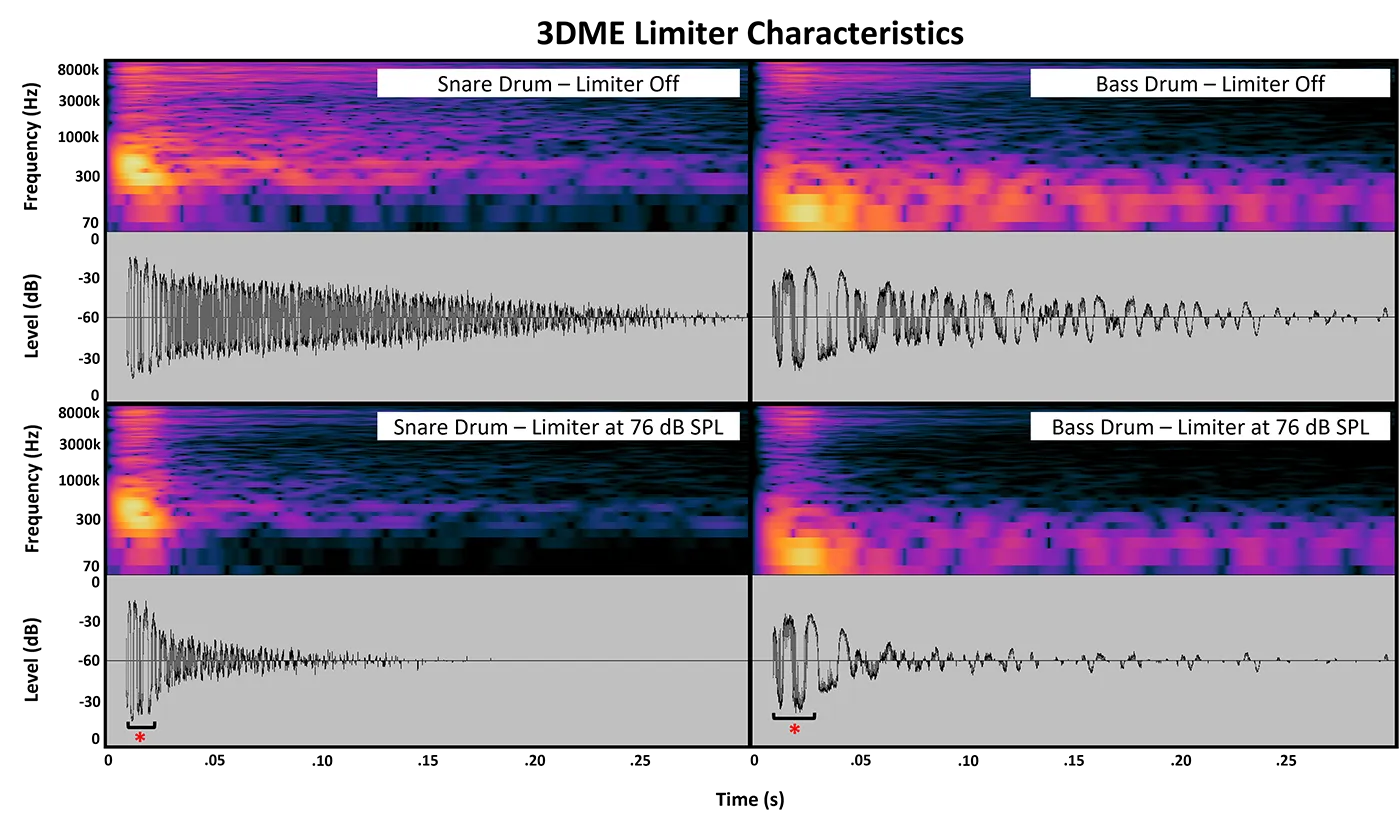The height and width of the screenshot is (824, 1400).
Task: Click "3000k" tick on the 76 dB limiter frequency axis
Action: tap(78, 444)
